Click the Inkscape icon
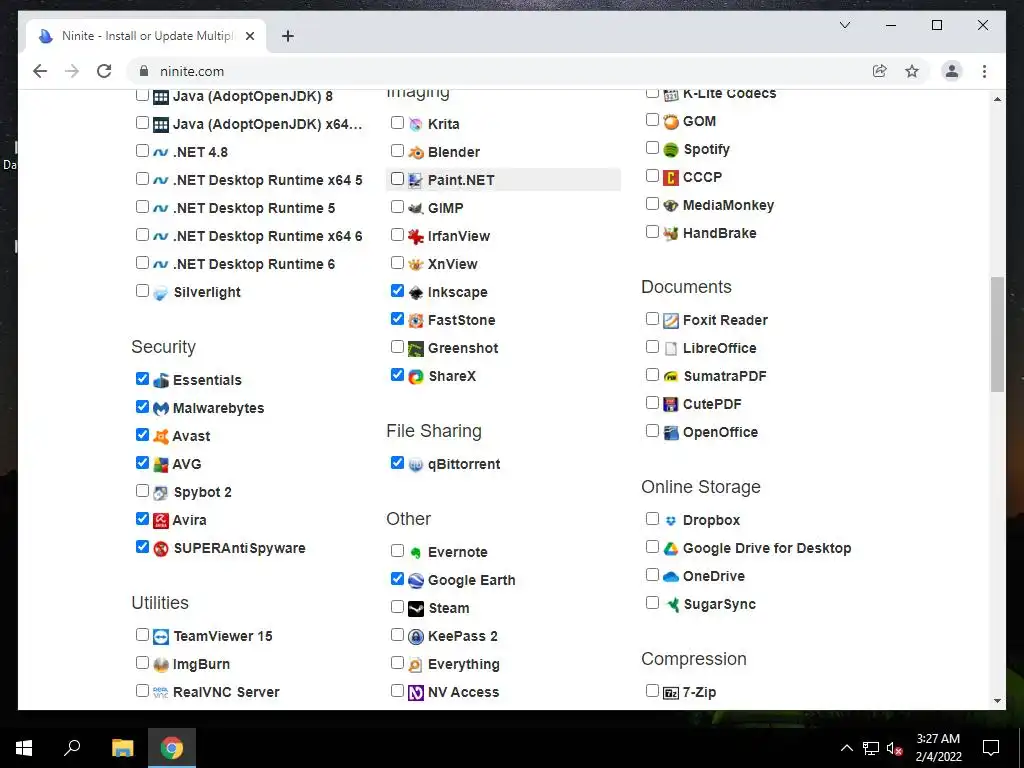The width and height of the screenshot is (1024, 768). [x=416, y=293]
